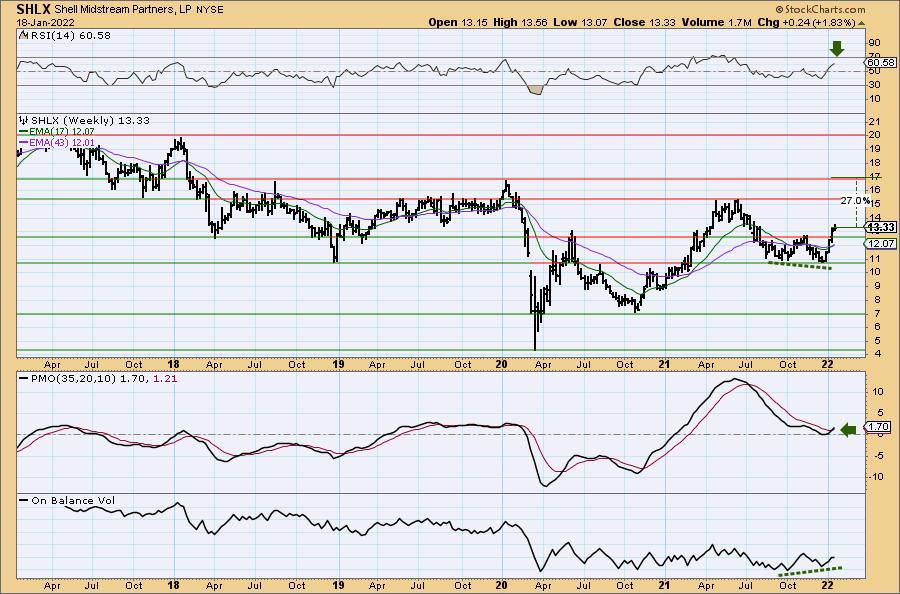
Task: Click the -10 level on PMO axis
Action: 875,476
